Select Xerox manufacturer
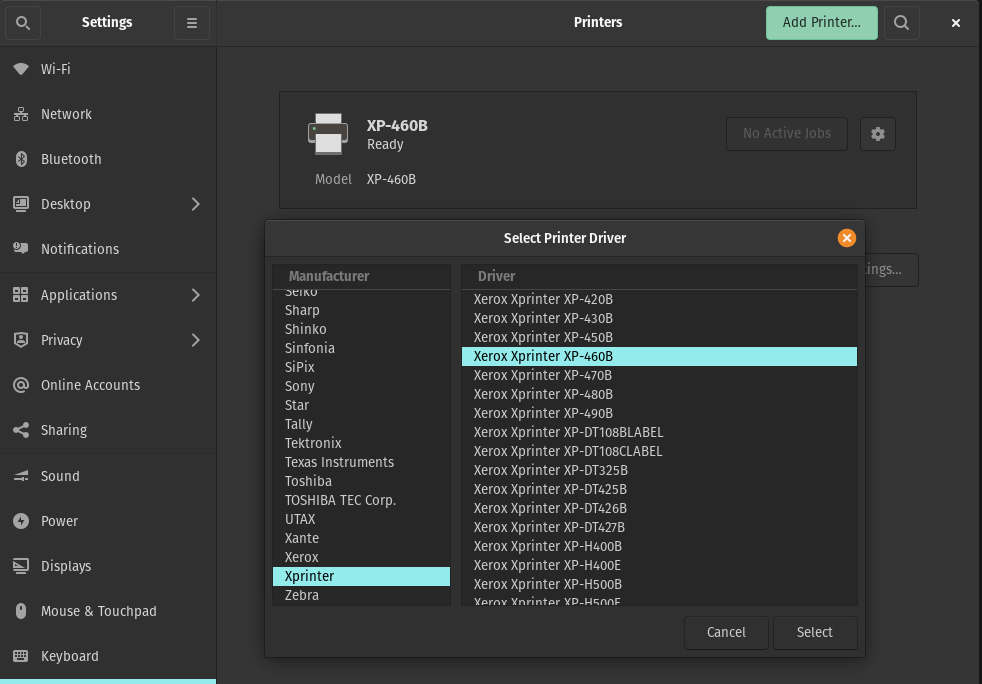 click(x=361, y=557)
